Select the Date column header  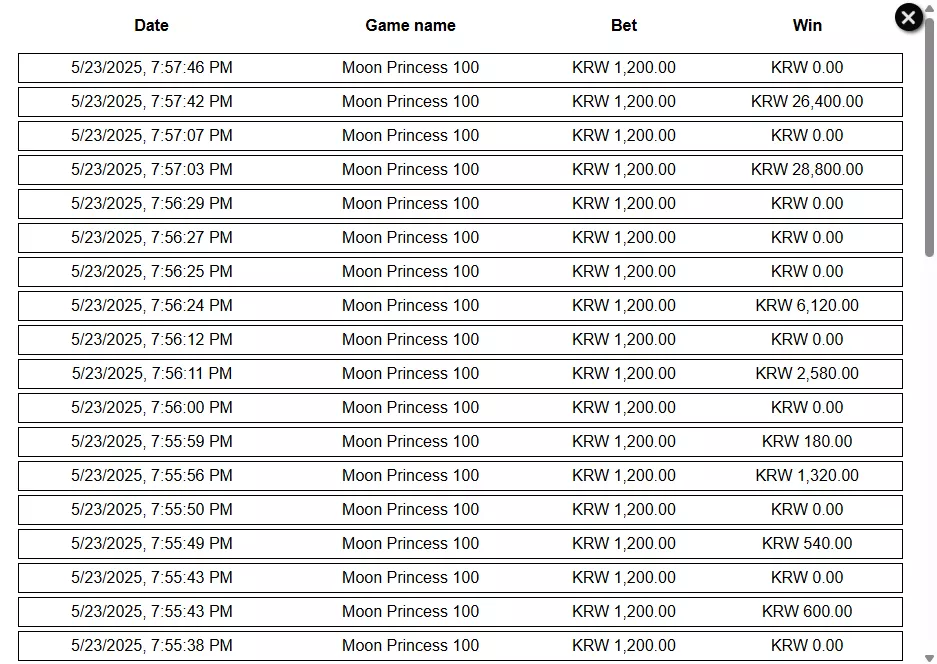(151, 25)
